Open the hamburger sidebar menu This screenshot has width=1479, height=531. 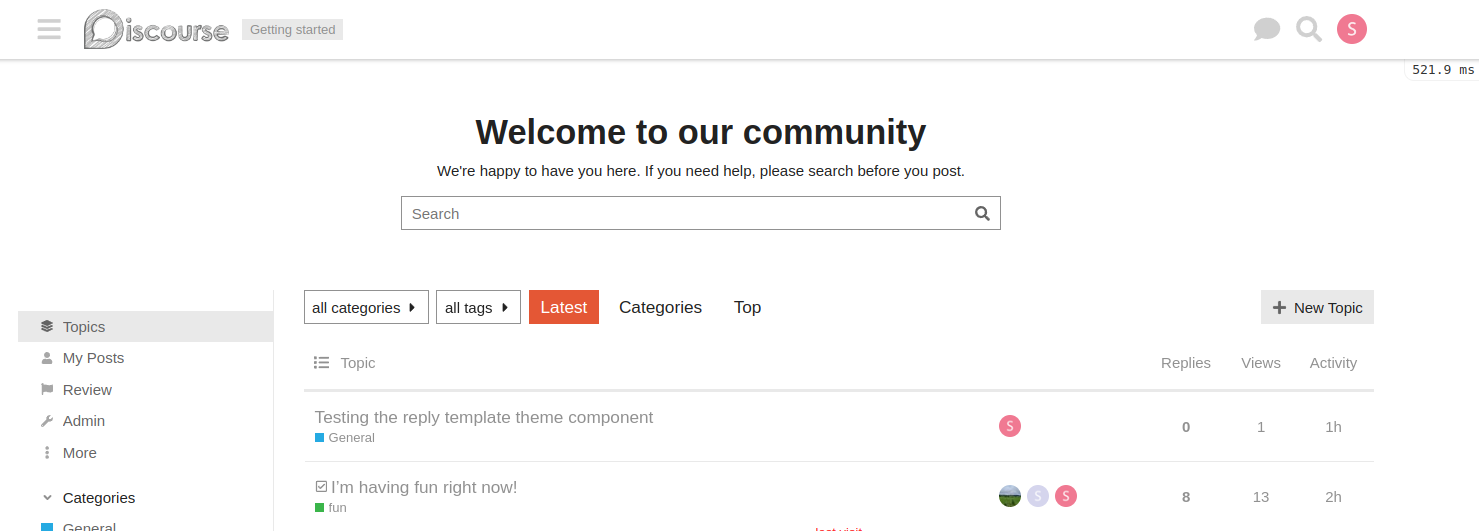(x=49, y=29)
